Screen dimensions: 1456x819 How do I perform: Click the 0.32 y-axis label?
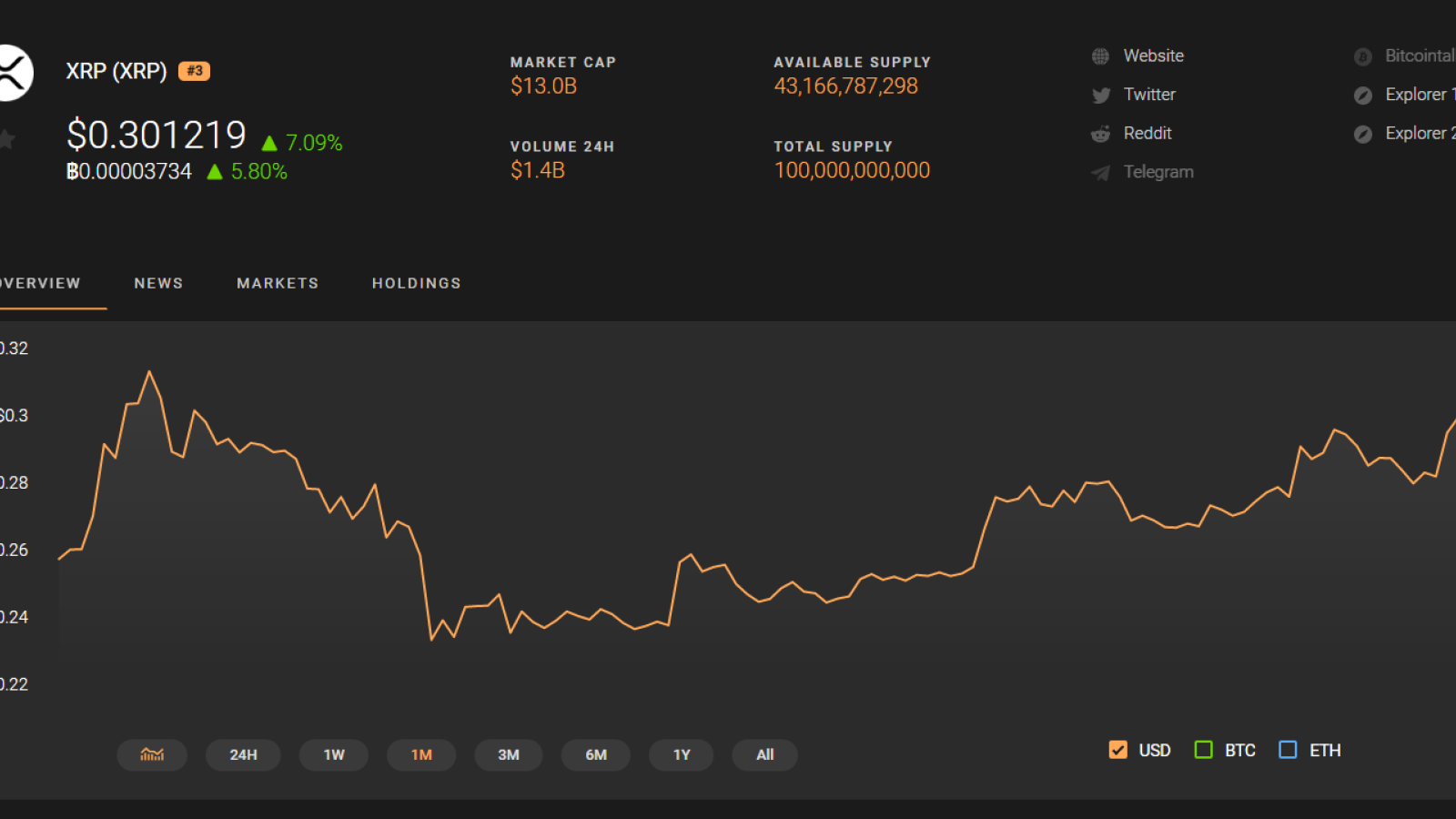click(x=14, y=349)
